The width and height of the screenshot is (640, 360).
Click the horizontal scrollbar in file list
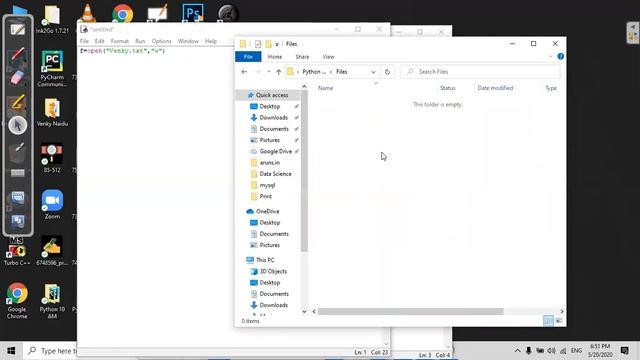pyautogui.click(x=410, y=311)
